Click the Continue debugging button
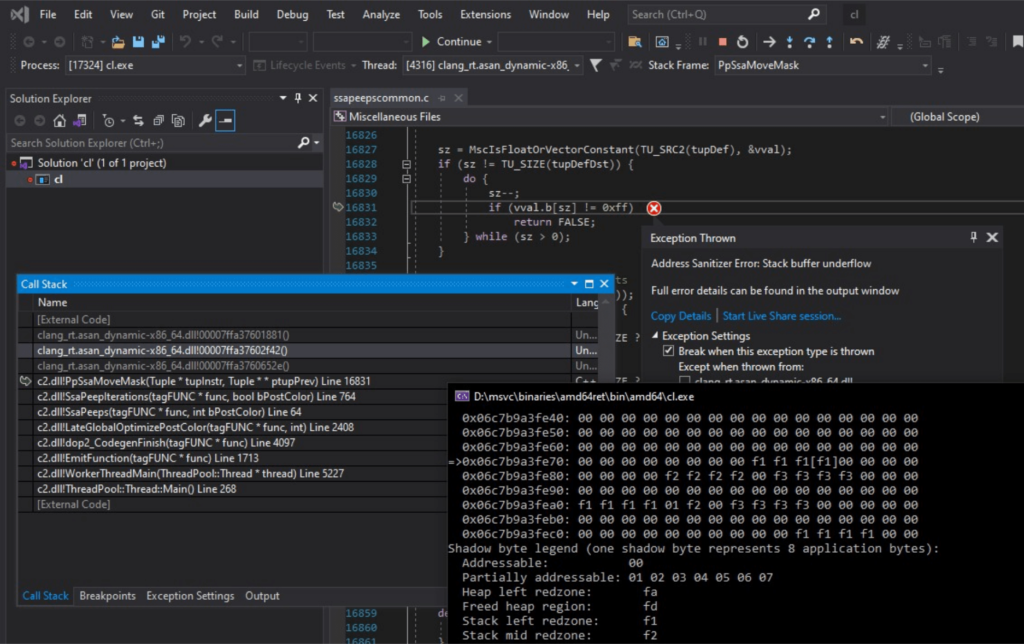This screenshot has height=644, width=1024. point(451,42)
